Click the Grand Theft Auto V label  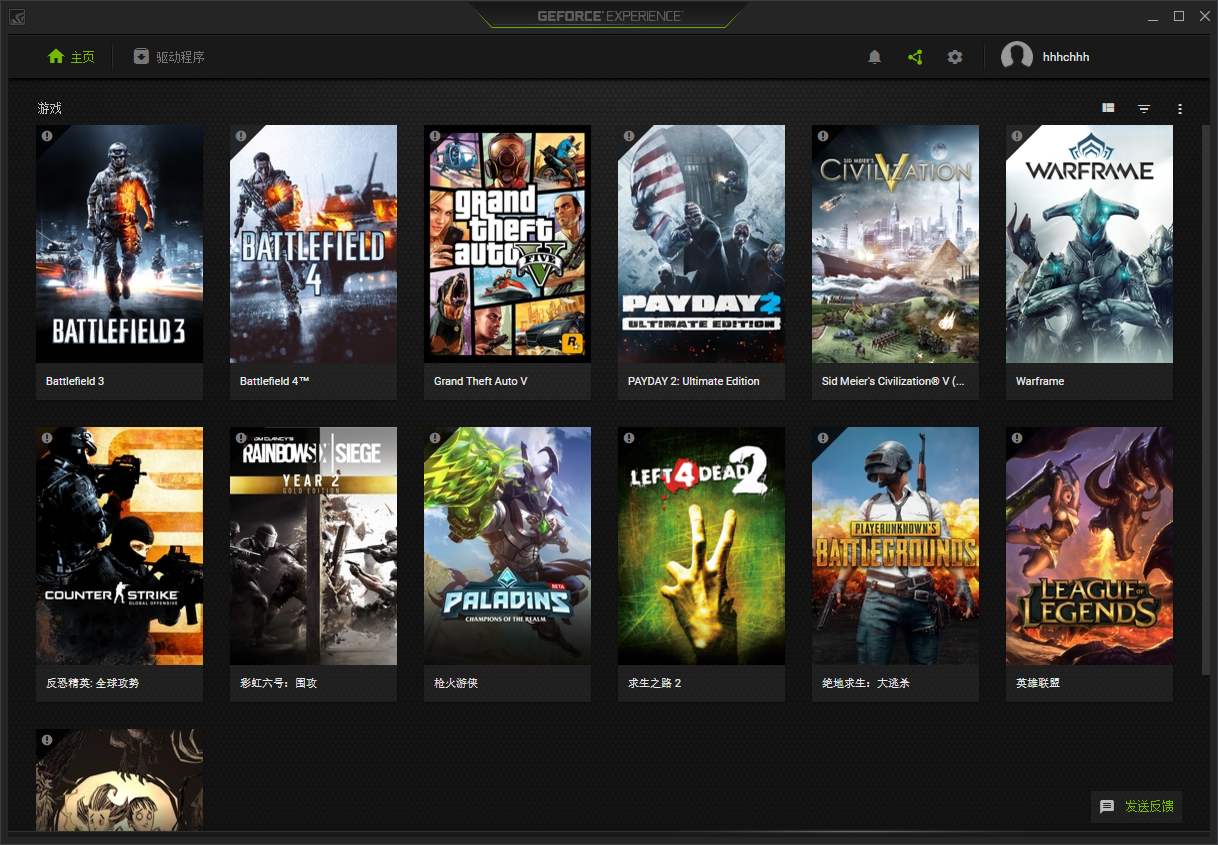coord(480,381)
